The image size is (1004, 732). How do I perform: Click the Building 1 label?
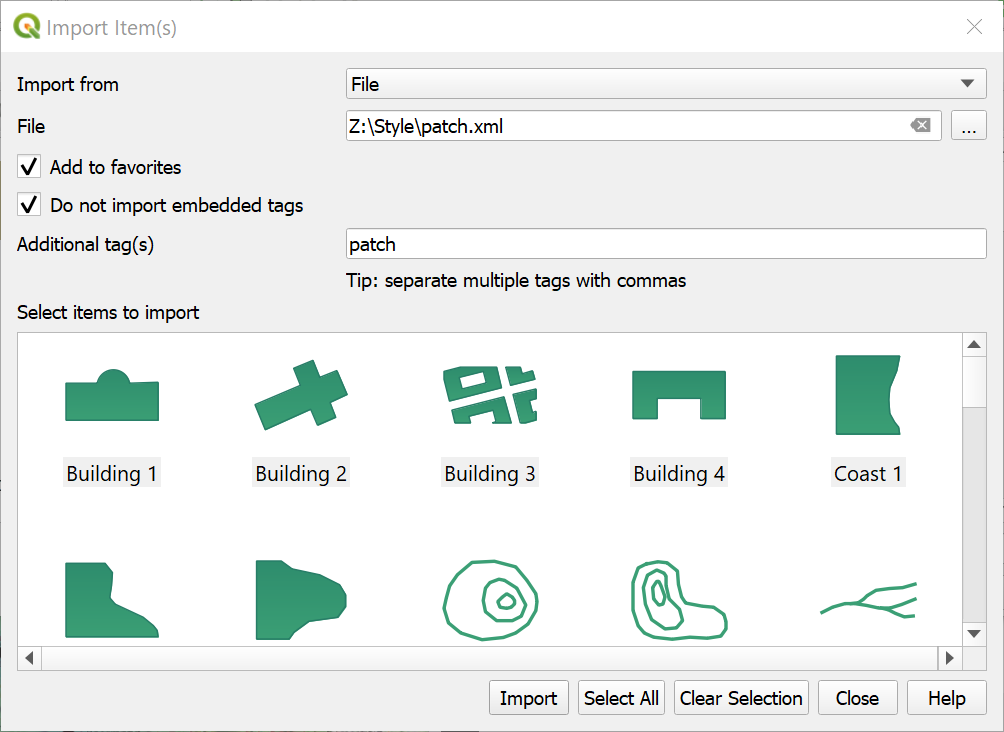(112, 473)
